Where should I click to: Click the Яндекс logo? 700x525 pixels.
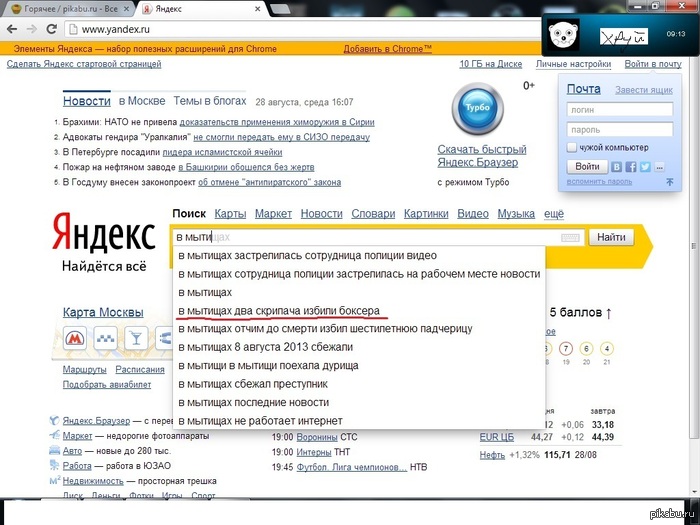pyautogui.click(x=104, y=232)
